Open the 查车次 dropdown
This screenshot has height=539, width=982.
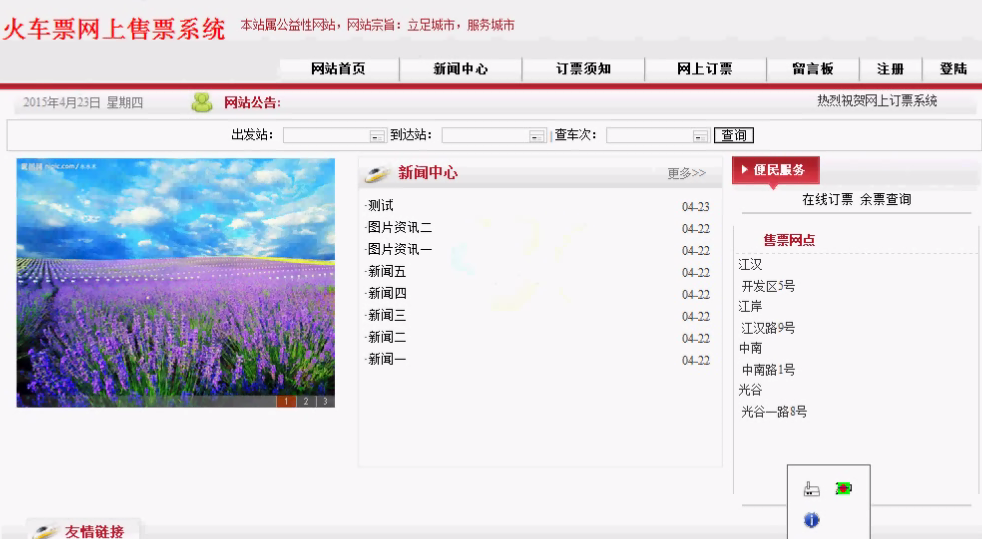click(700, 136)
